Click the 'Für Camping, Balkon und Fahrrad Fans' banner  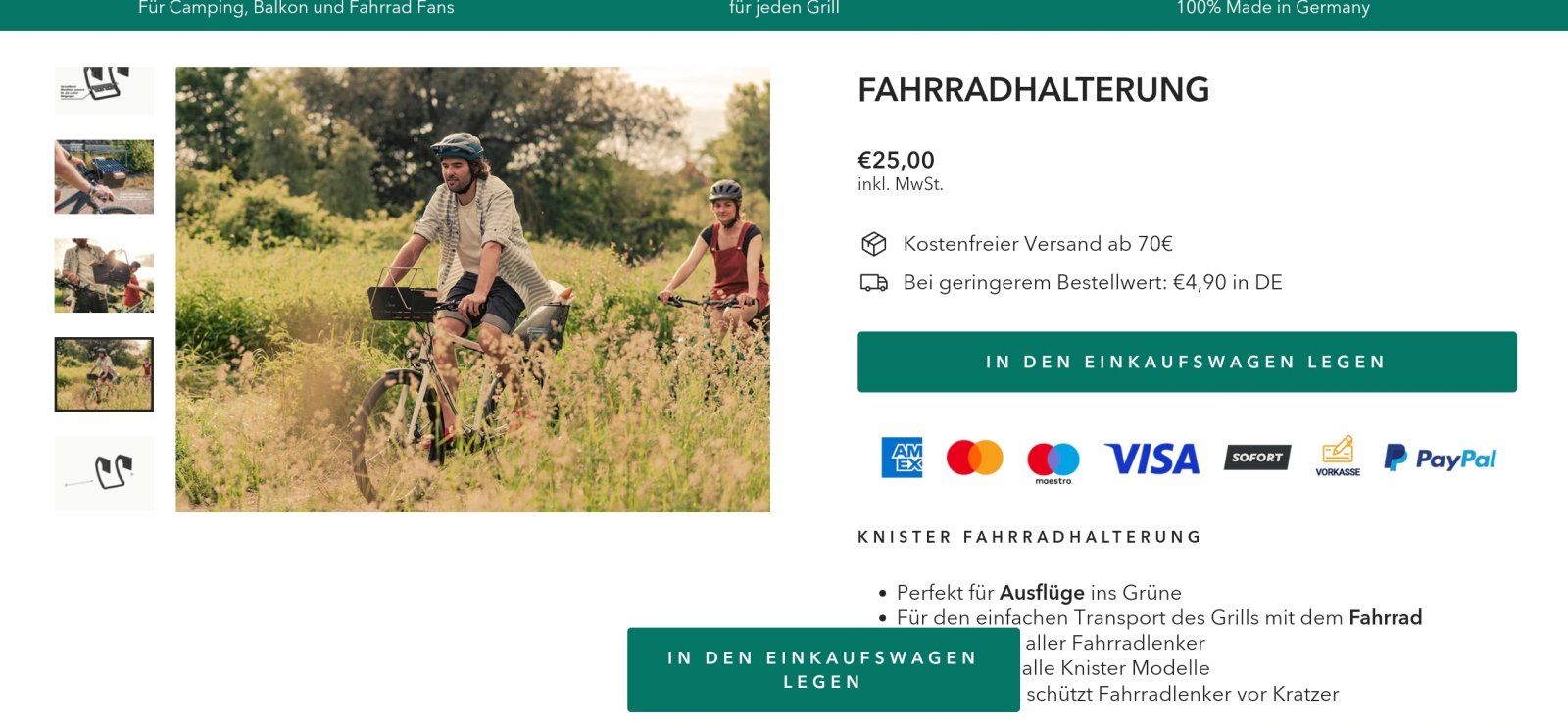[x=296, y=8]
